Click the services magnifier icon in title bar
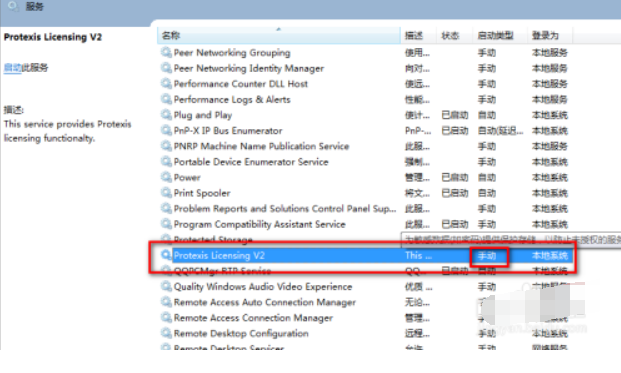The height and width of the screenshot is (373, 621). (13, 6)
